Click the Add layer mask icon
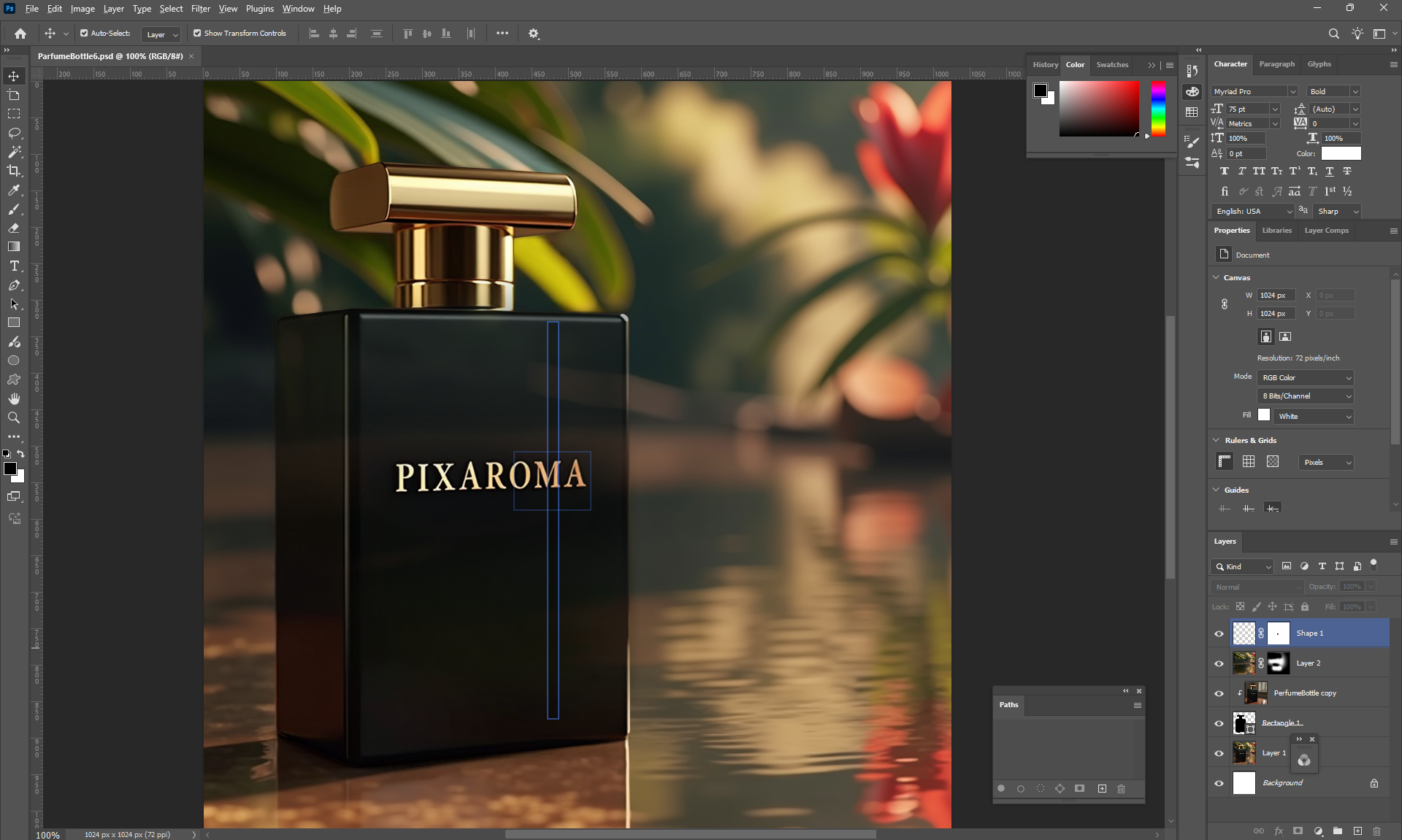 coord(1298,831)
